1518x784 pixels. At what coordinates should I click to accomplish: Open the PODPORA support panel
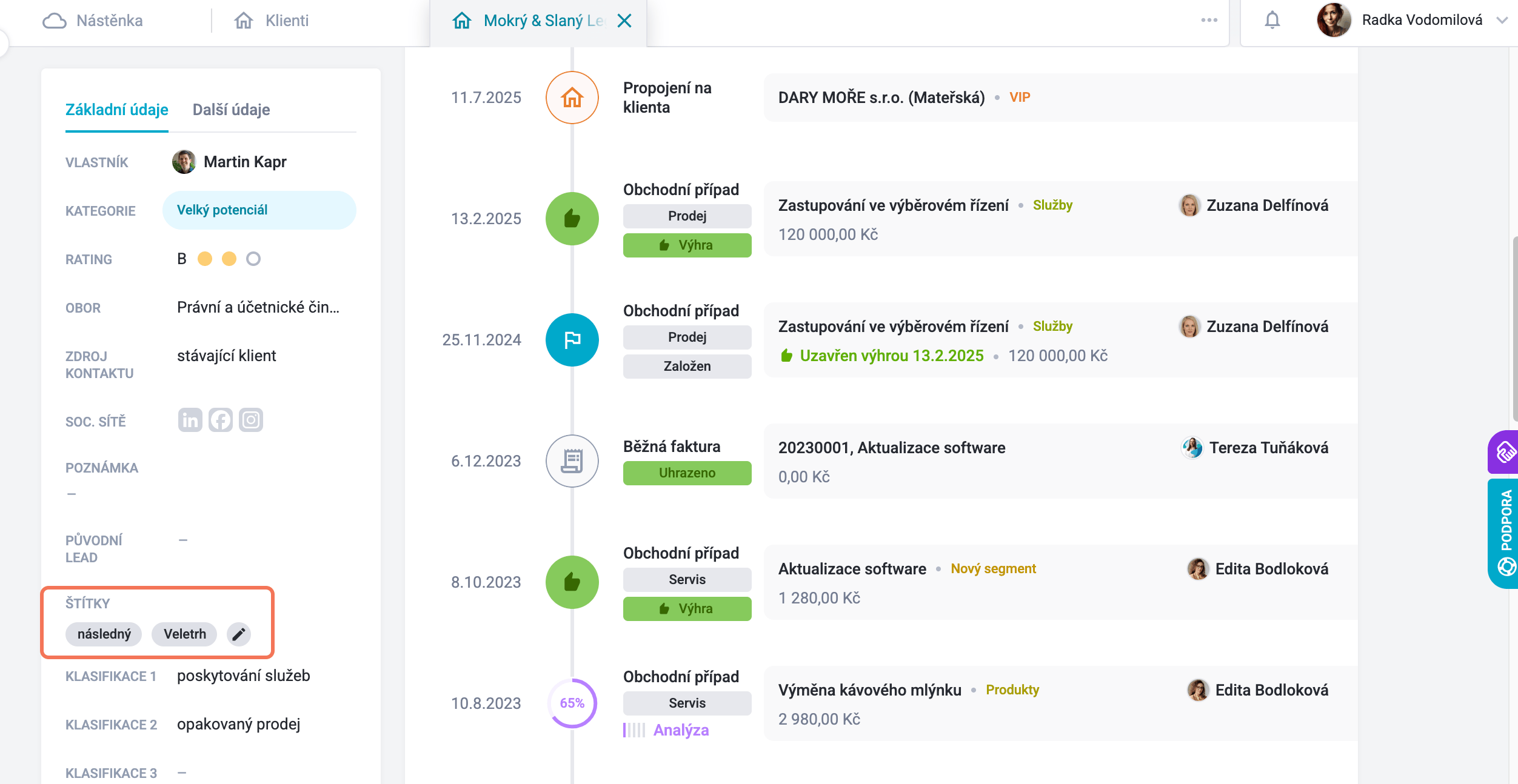1503,533
